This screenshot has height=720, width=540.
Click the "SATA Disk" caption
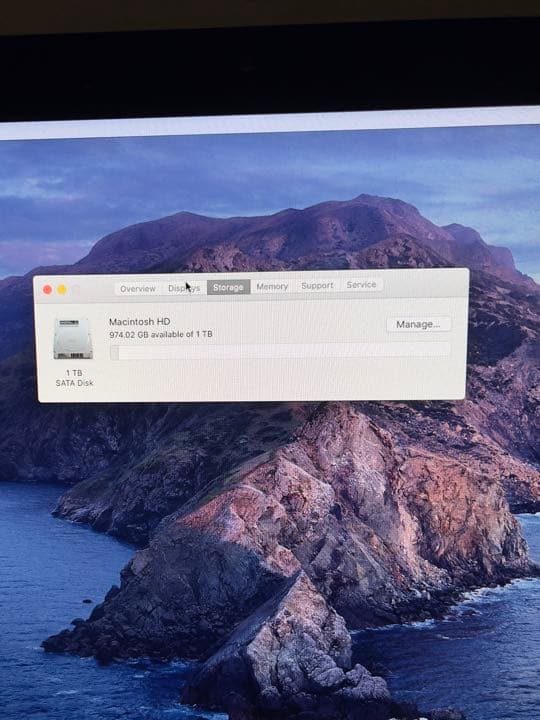click(x=74, y=382)
